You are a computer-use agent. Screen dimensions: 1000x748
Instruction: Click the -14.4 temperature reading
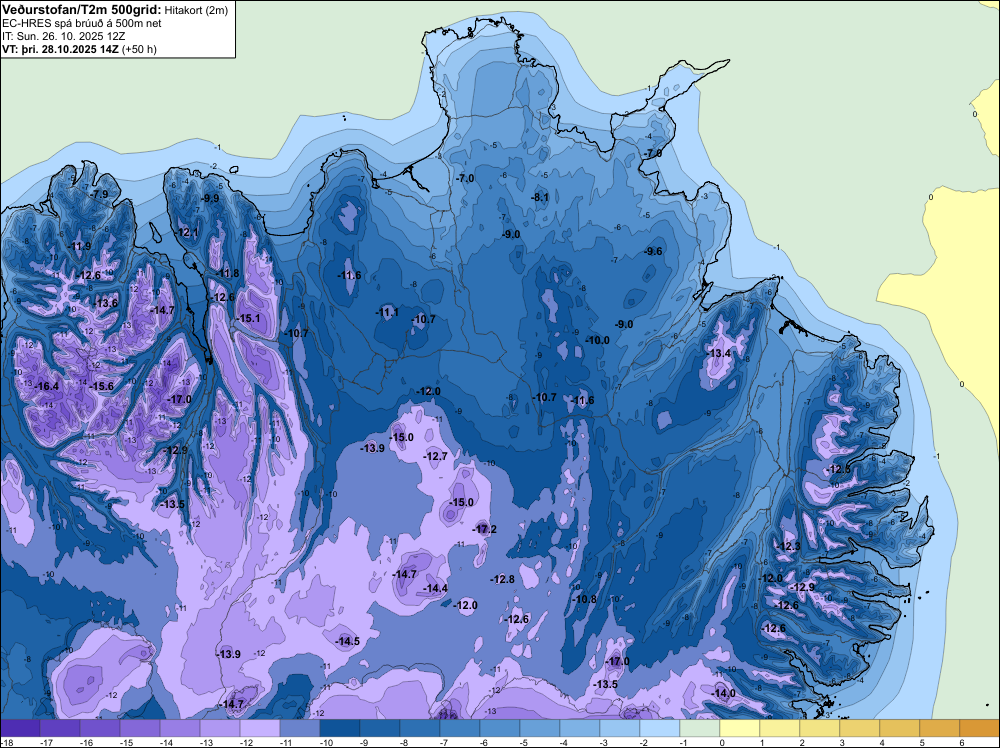(x=436, y=588)
